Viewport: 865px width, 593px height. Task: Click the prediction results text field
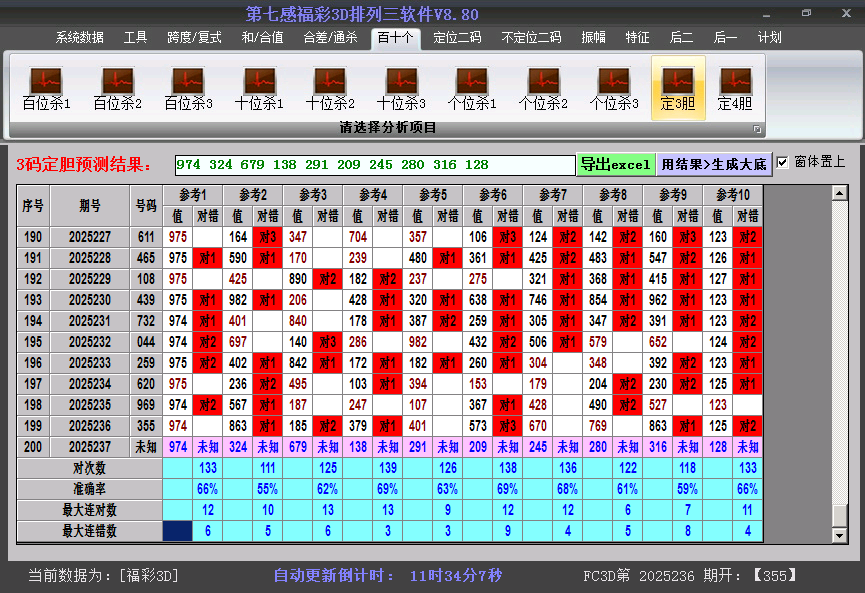(374, 165)
